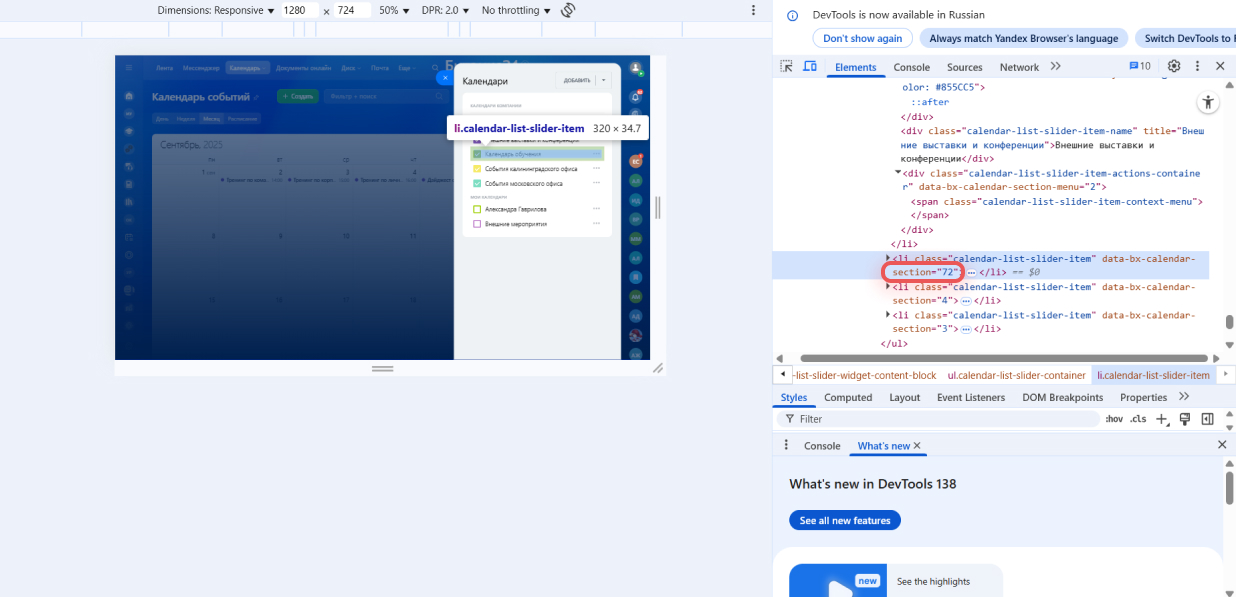Viewport: 1236px width, 597px height.
Task: Expand the li element with section 4
Action: 888,287
